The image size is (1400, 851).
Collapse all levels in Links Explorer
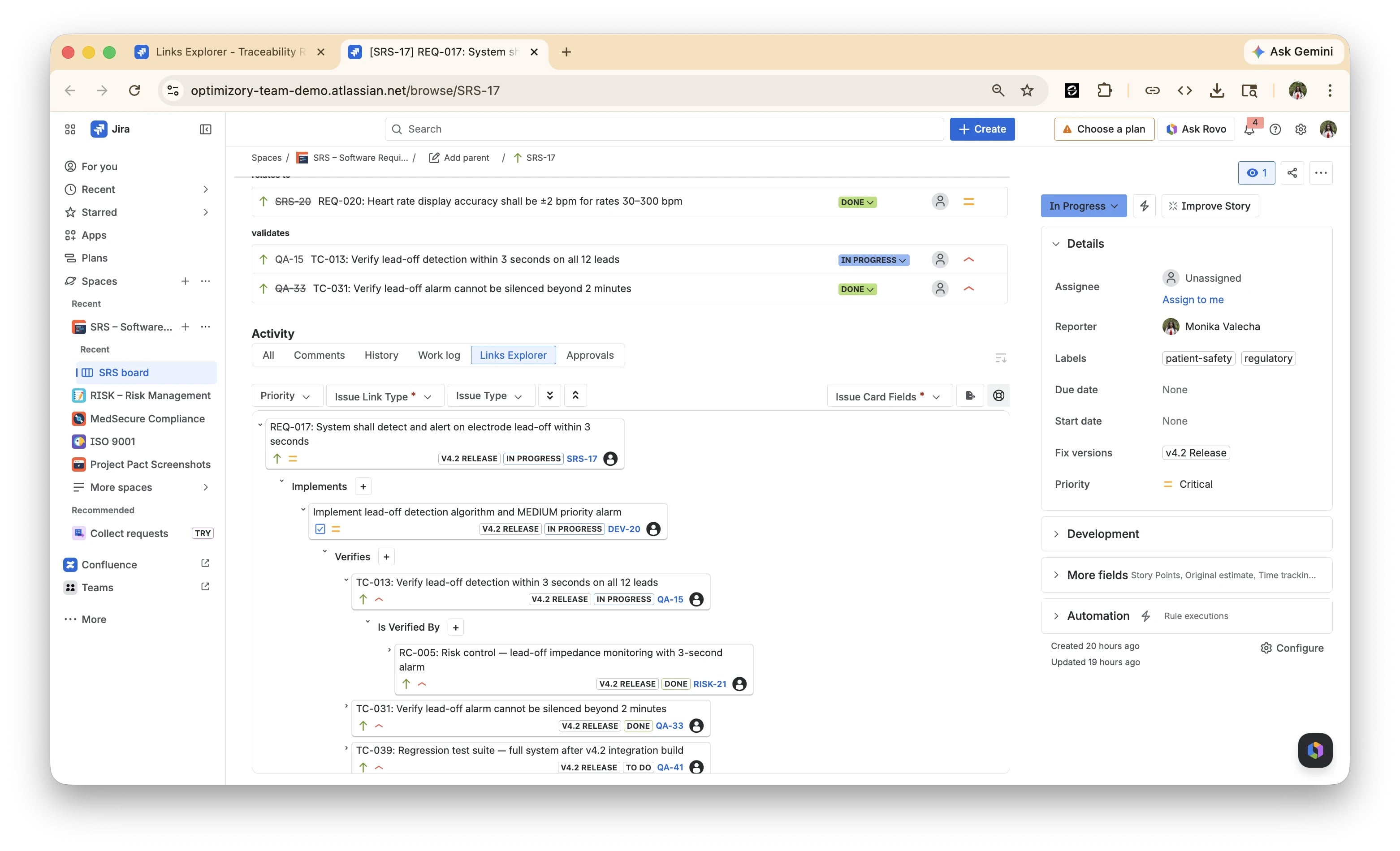coord(575,395)
